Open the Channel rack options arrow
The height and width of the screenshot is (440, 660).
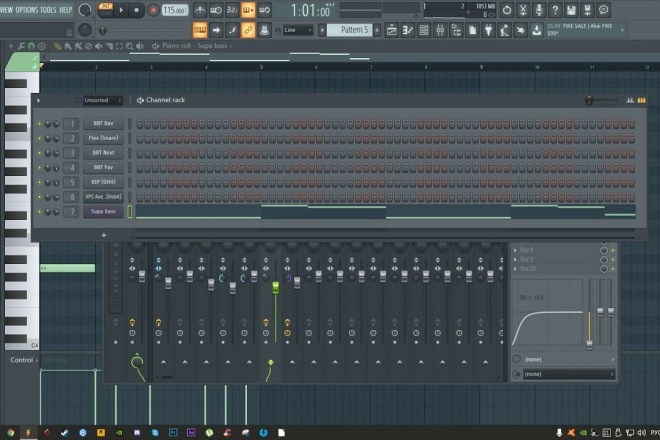[38, 100]
